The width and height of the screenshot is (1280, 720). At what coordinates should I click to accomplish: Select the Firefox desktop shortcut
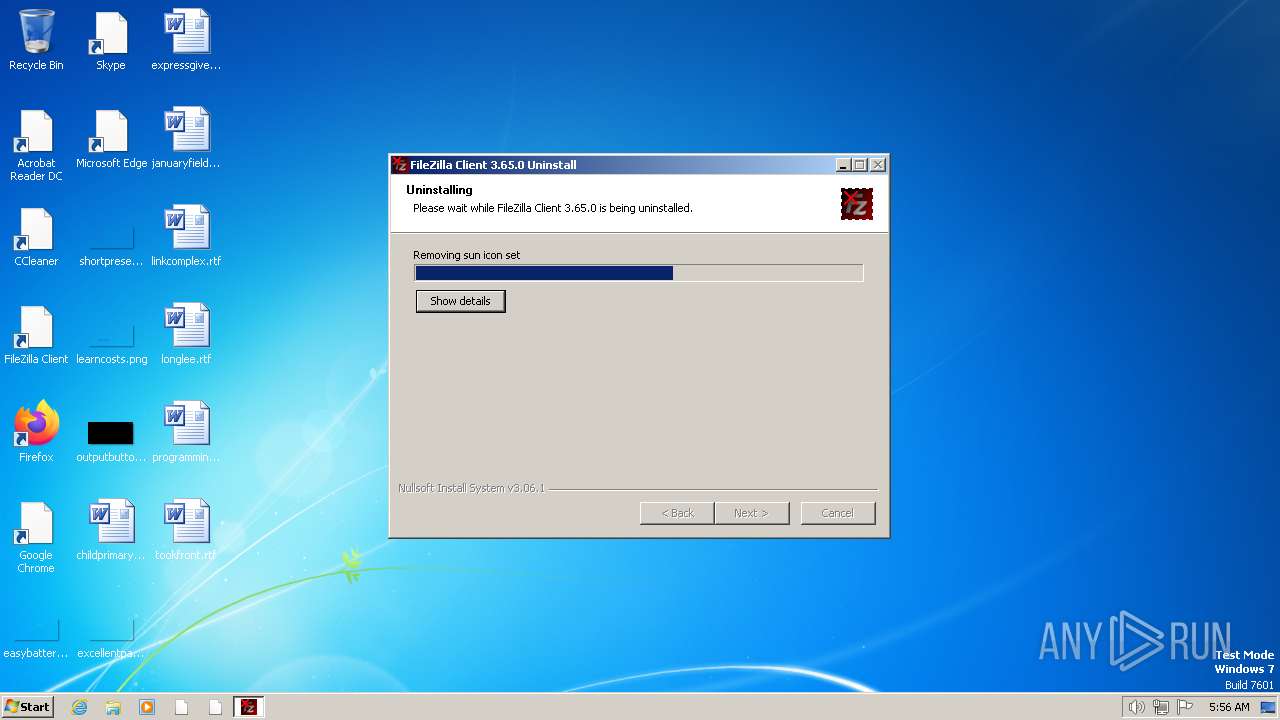[x=36, y=432]
